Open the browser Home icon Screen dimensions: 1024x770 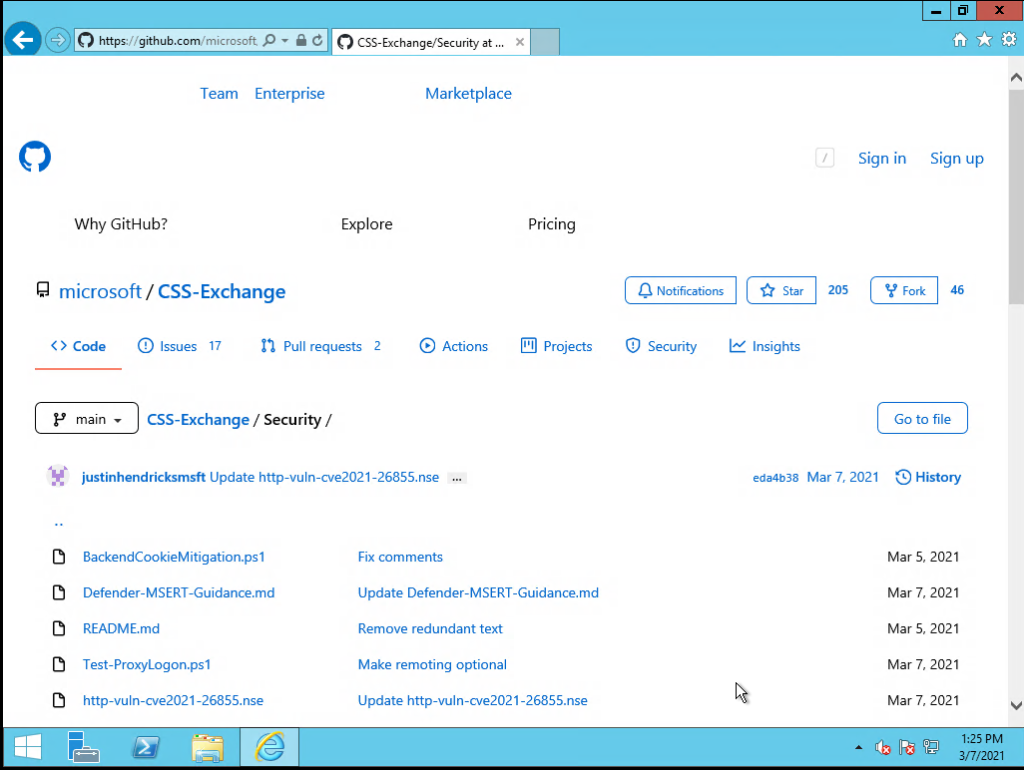click(x=959, y=40)
